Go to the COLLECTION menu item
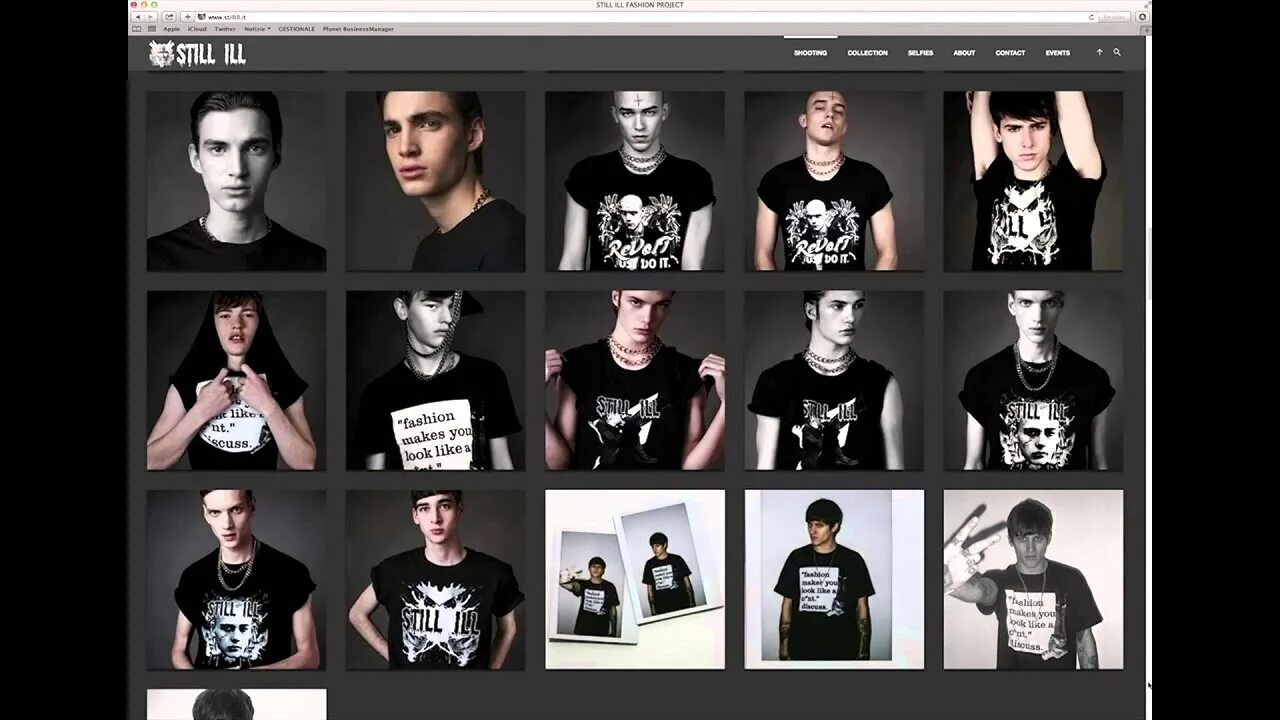This screenshot has width=1280, height=720. (867, 53)
